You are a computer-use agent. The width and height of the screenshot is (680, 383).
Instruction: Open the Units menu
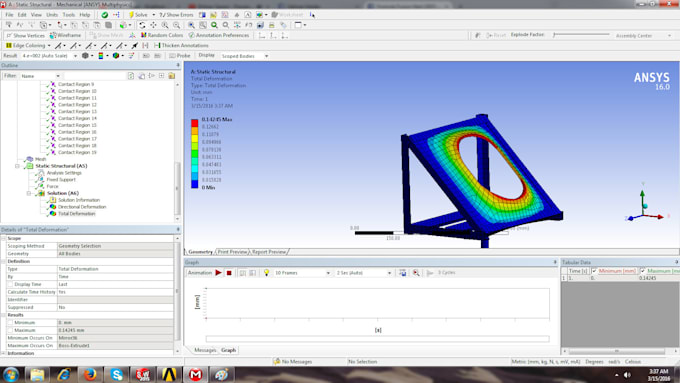click(52, 15)
